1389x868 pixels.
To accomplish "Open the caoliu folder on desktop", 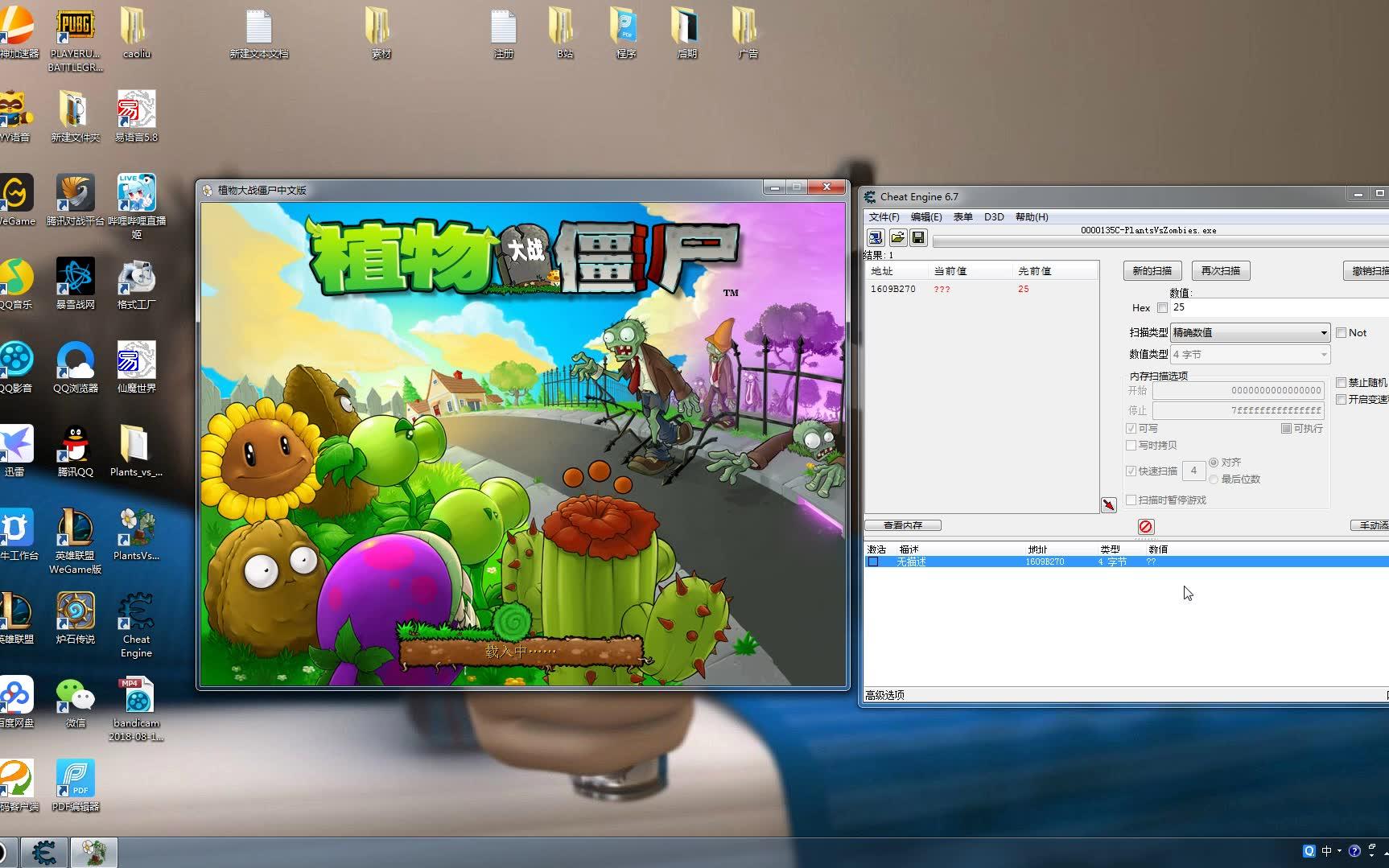I will (x=136, y=34).
